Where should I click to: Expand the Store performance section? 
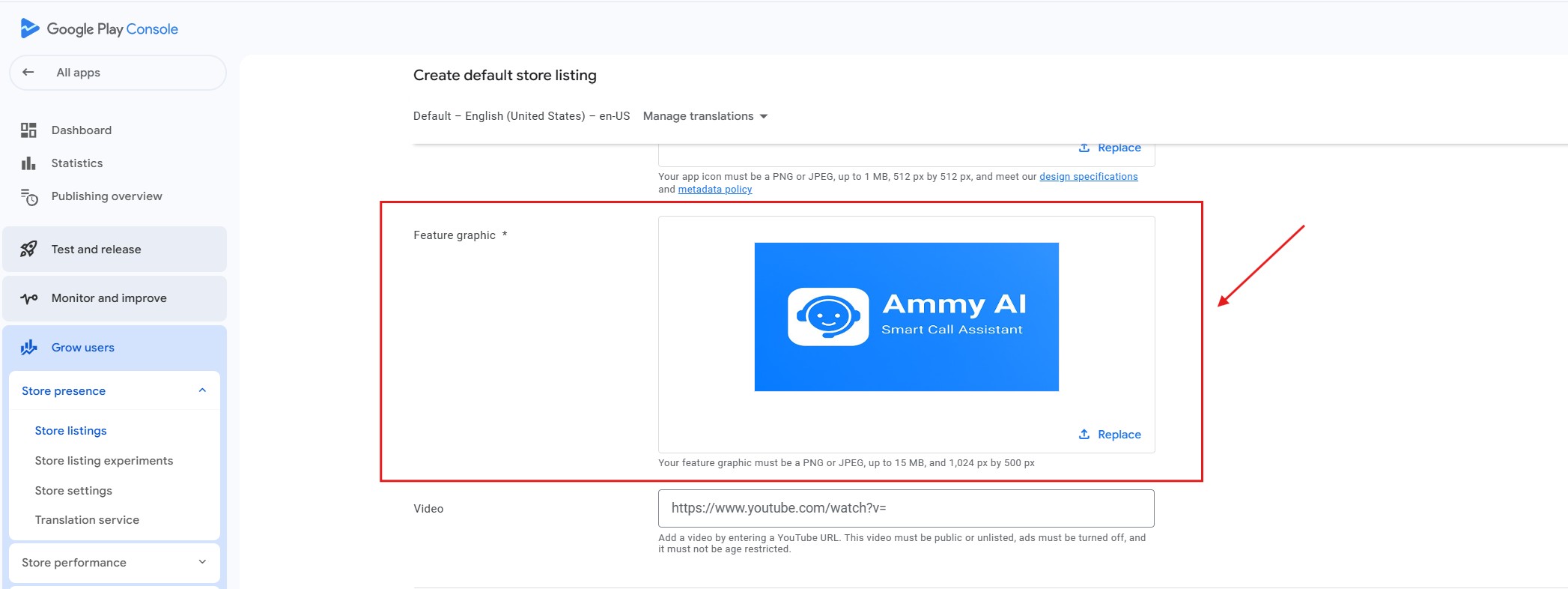click(x=202, y=562)
